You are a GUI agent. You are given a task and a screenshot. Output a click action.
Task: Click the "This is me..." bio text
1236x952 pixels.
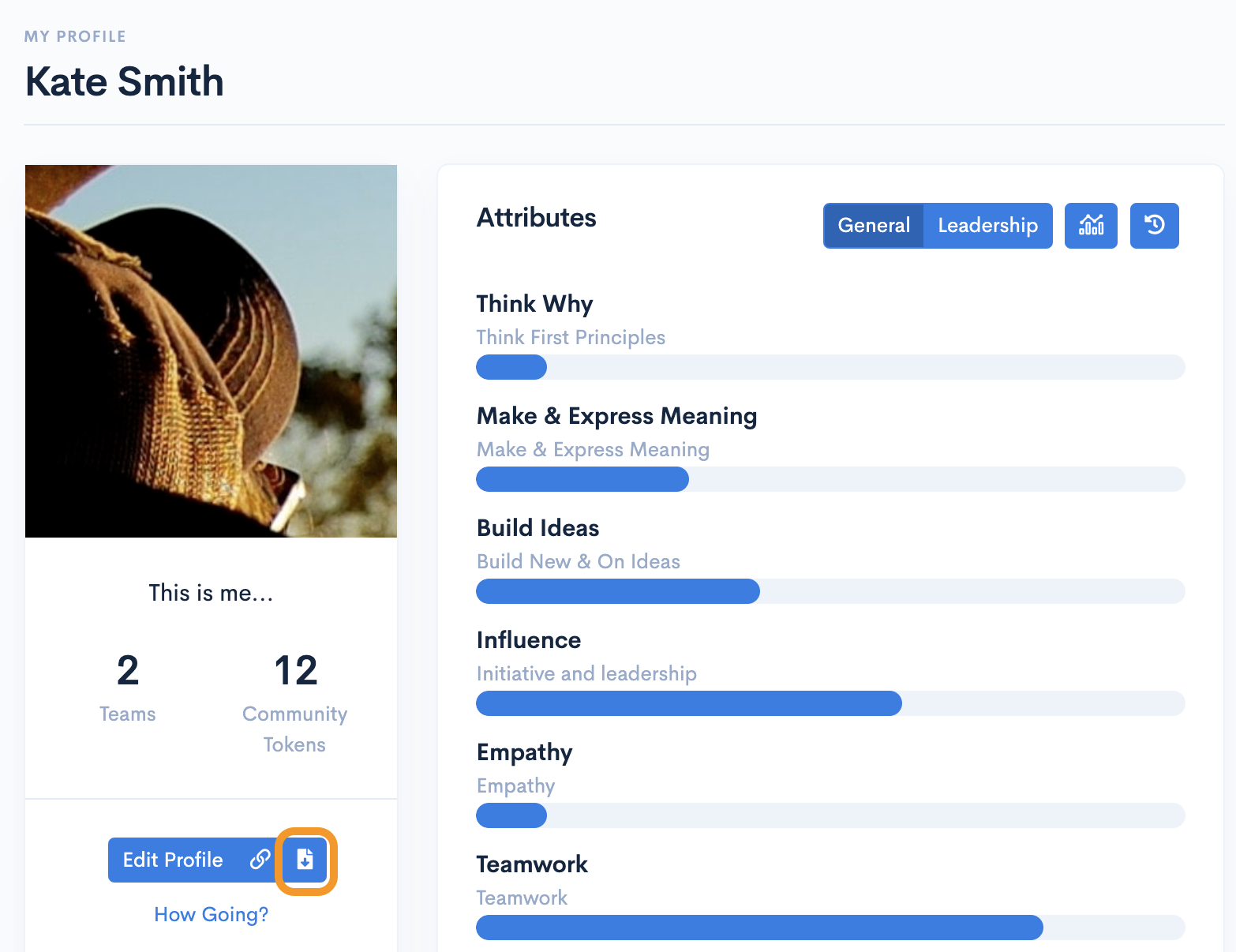pos(211,593)
